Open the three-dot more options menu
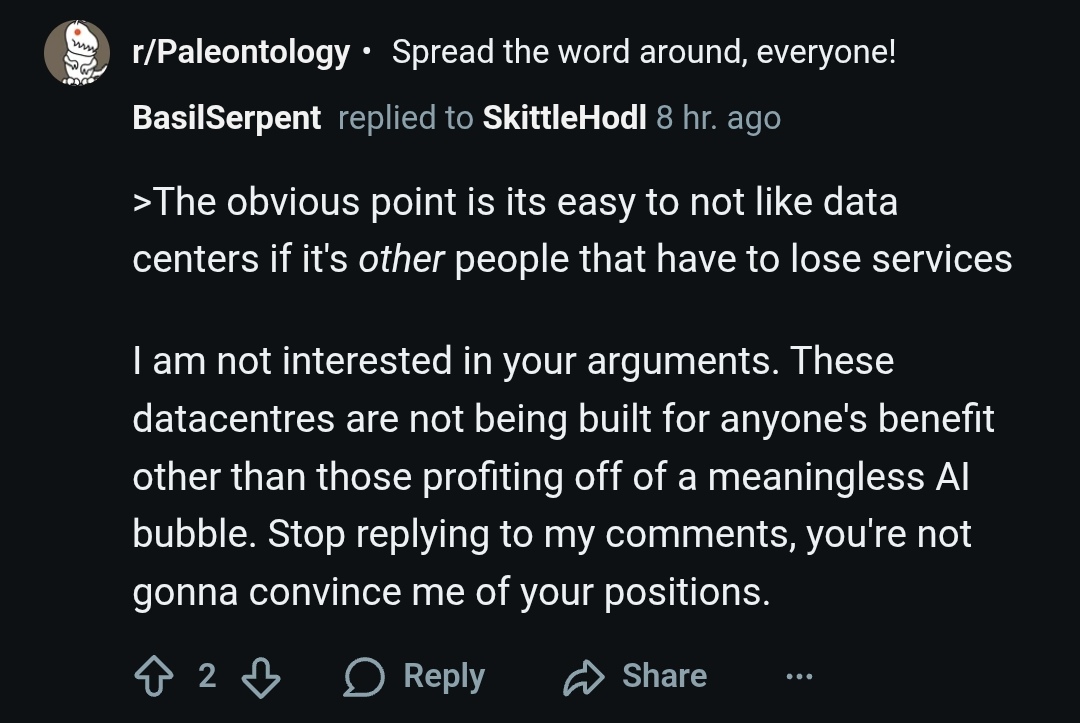 click(798, 677)
